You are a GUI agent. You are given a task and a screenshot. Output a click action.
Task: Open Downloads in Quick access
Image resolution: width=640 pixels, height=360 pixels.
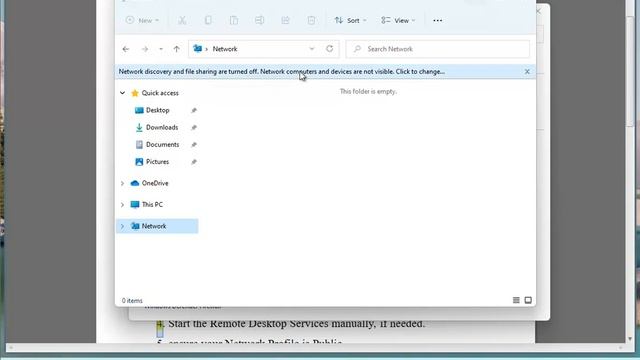point(162,127)
